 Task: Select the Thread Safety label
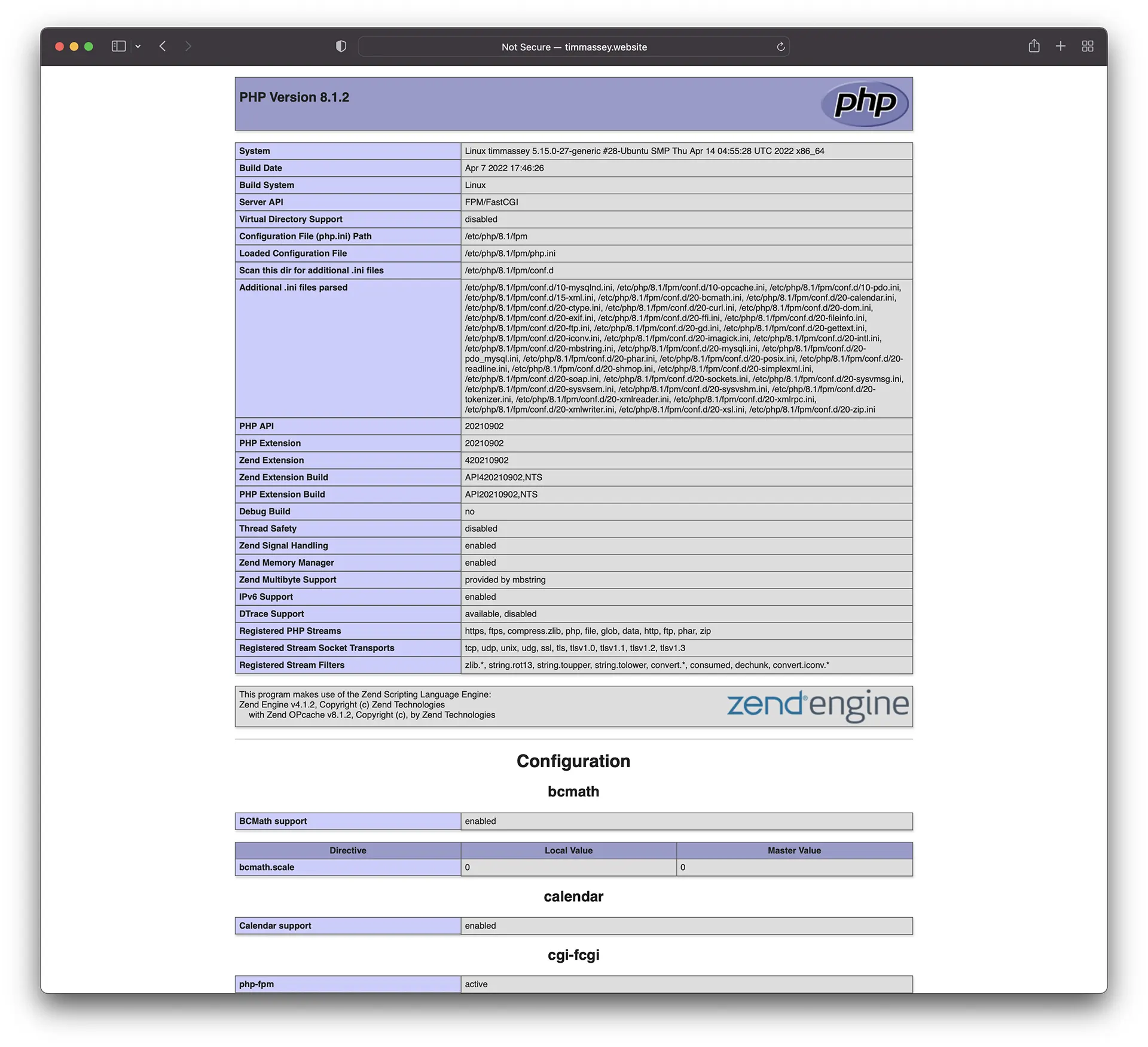click(x=268, y=529)
